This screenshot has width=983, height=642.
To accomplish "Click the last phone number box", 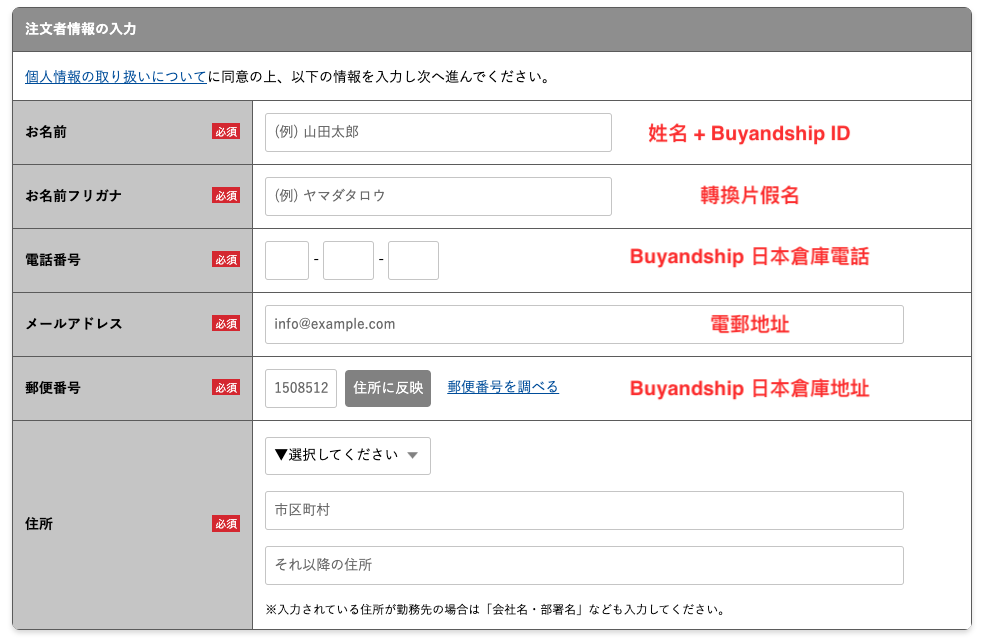I will (413, 260).
